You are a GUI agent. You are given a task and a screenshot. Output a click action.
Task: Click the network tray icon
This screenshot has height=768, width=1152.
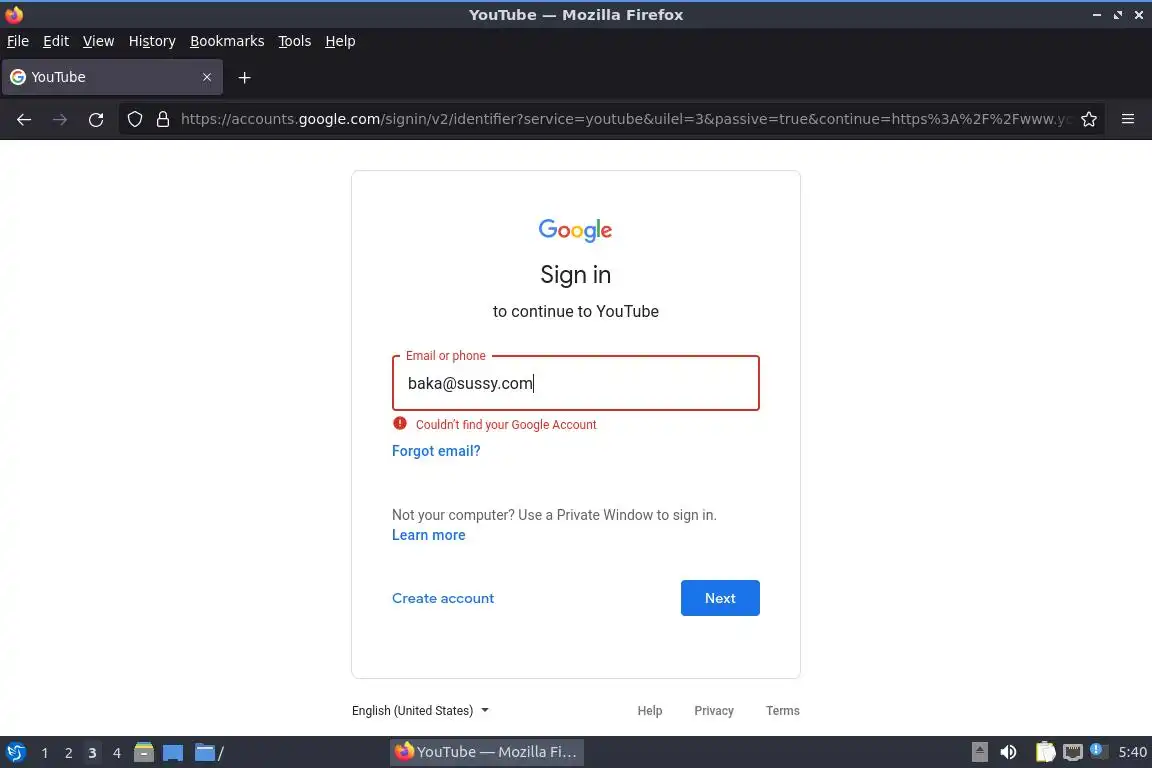point(1073,752)
